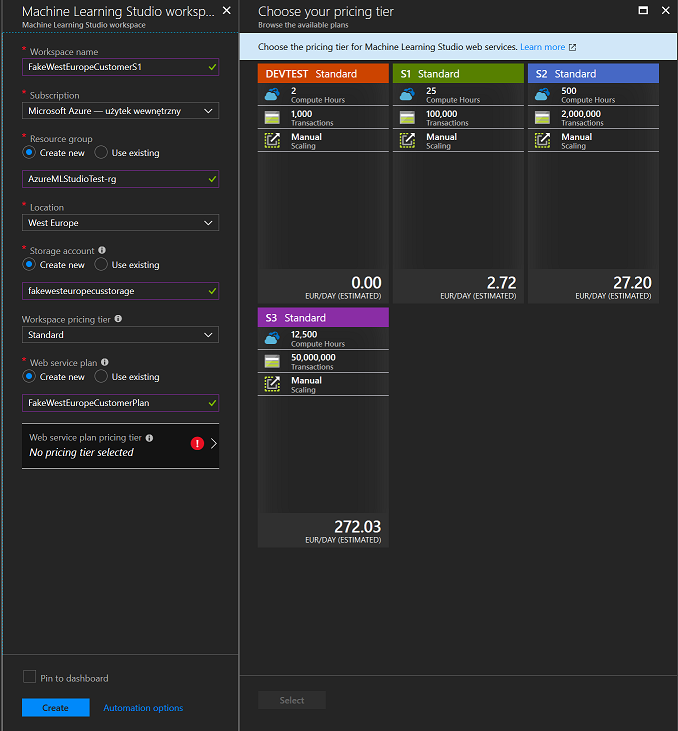678x731 pixels.
Task: Click the S1 transactions card icon
Action: coord(407,117)
